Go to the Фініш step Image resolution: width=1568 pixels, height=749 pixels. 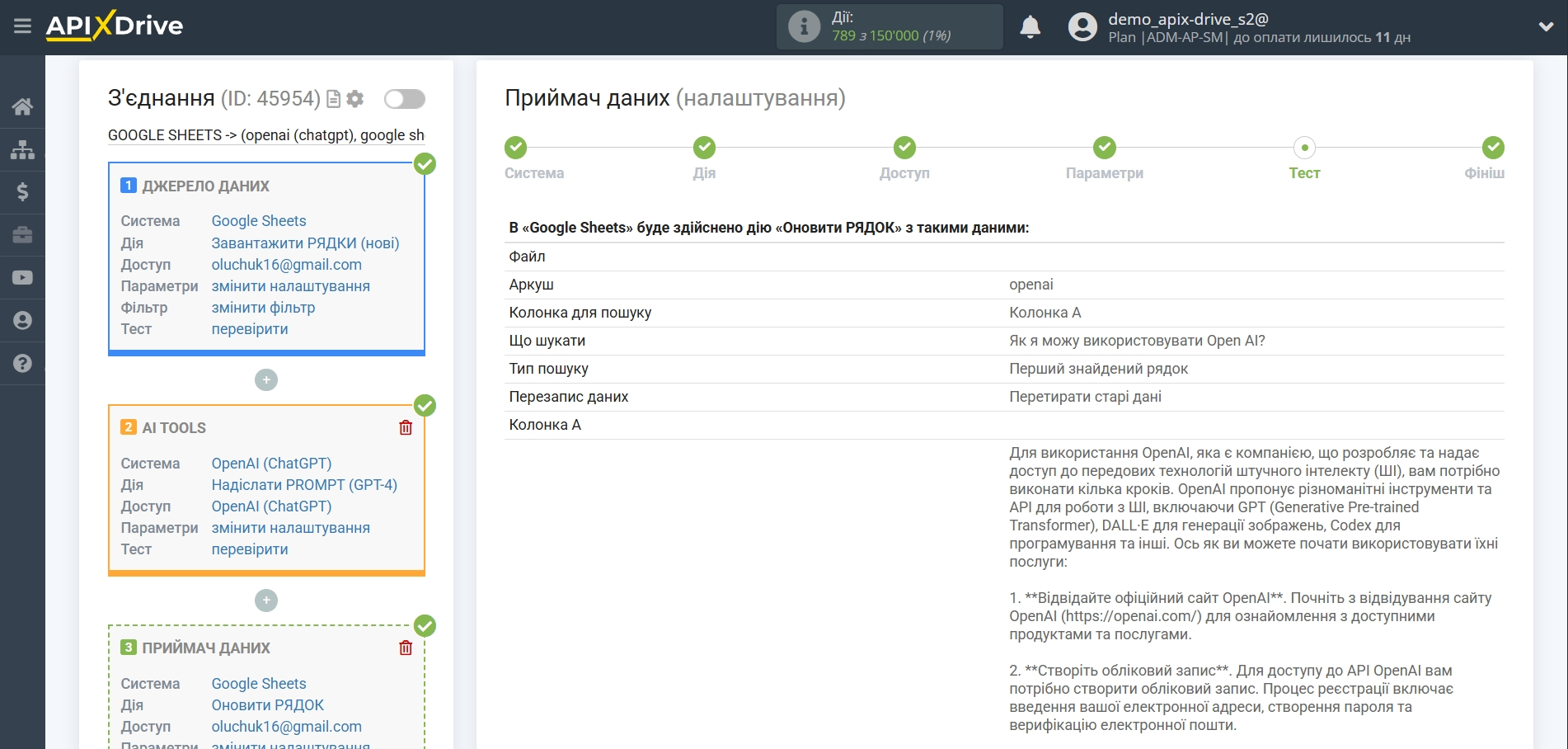1493,148
